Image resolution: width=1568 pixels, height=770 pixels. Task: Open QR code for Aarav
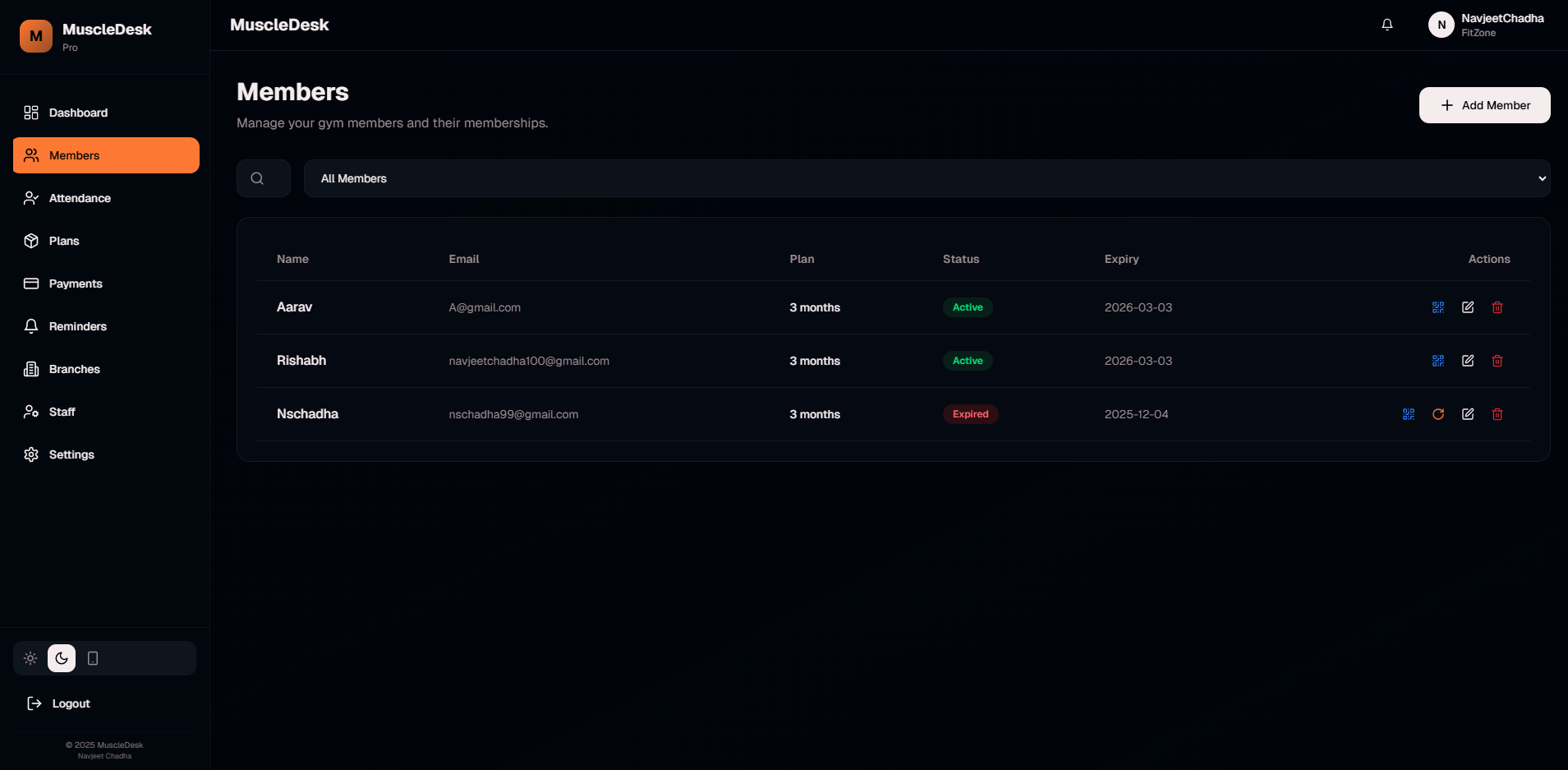[1437, 307]
